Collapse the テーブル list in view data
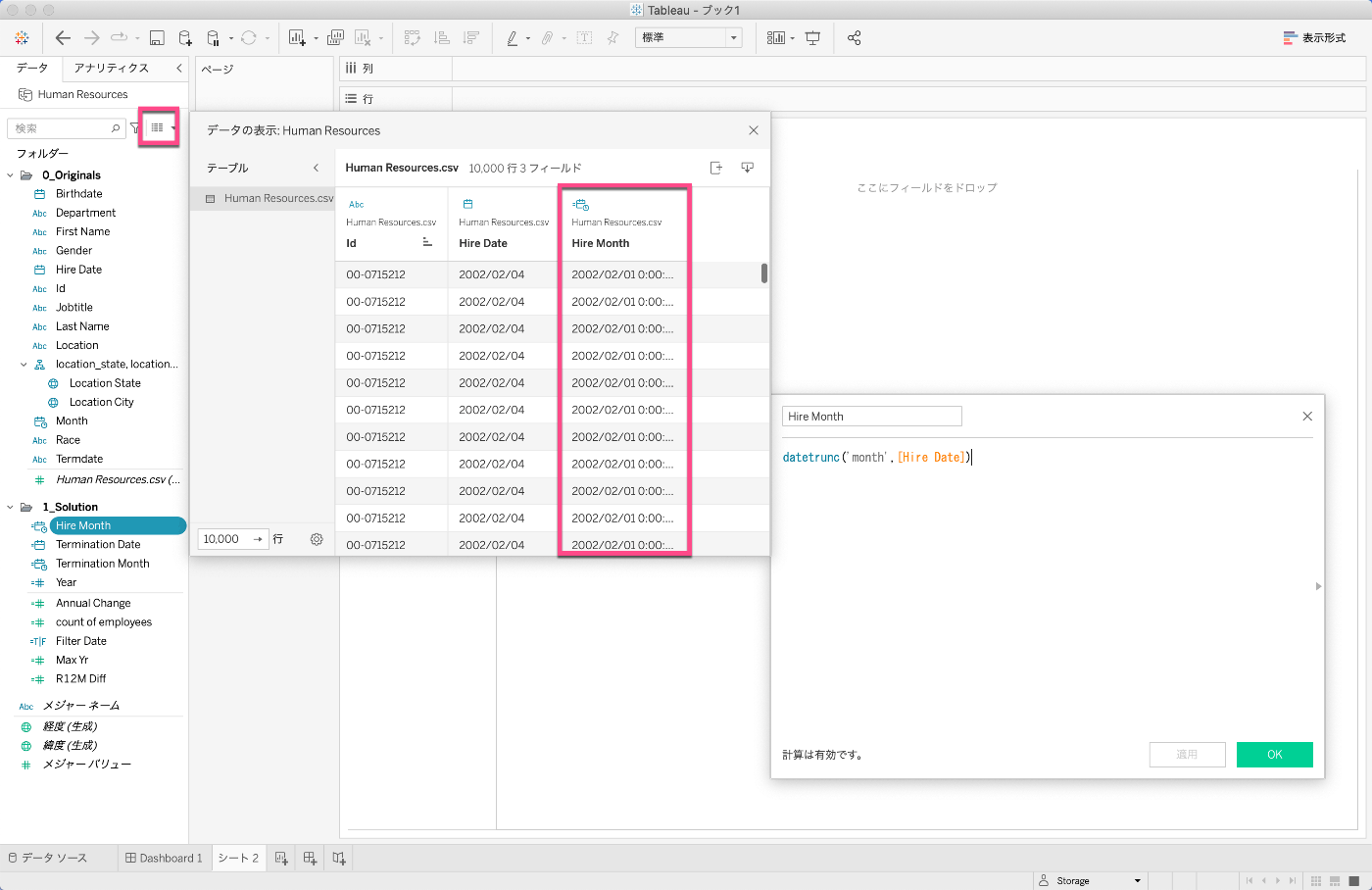The width and height of the screenshot is (1372, 890). (316, 168)
